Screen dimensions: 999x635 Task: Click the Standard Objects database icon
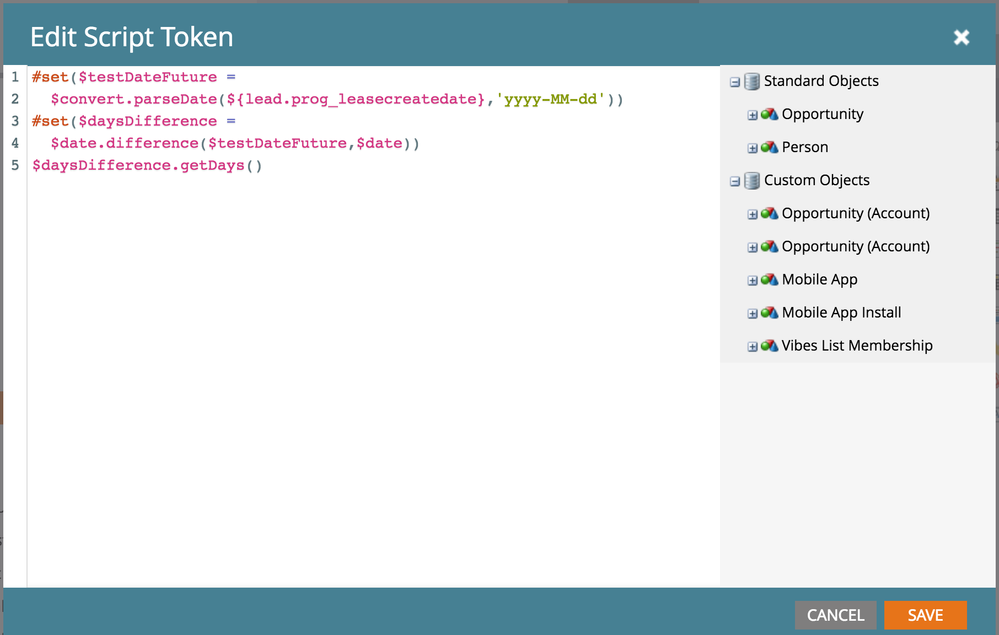pos(751,81)
